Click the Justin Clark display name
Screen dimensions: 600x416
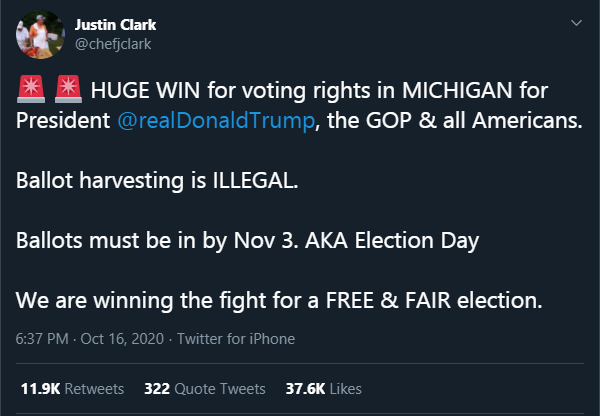click(116, 23)
